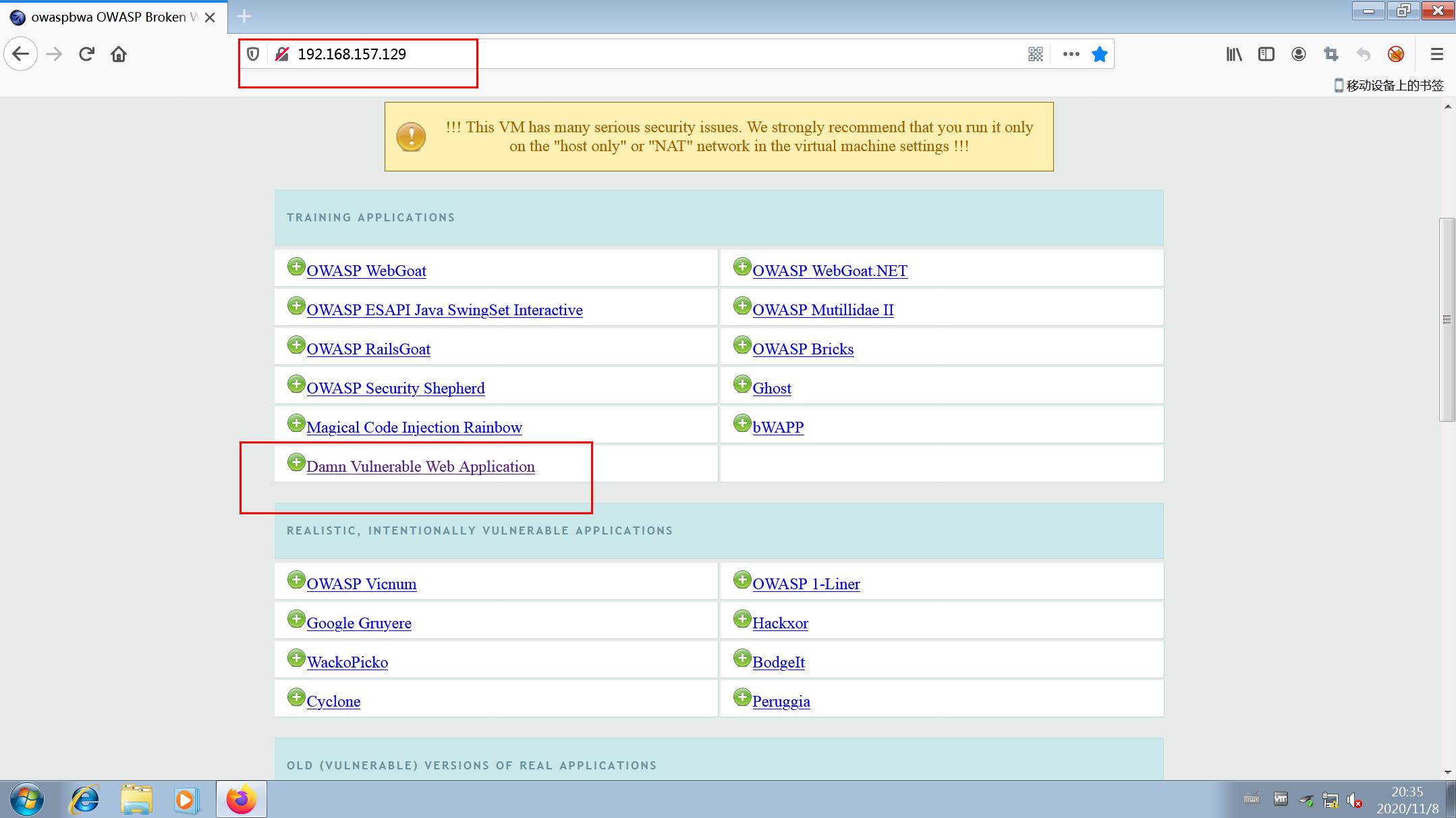Expand OWASP WebGoat green plus icon

(x=296, y=267)
